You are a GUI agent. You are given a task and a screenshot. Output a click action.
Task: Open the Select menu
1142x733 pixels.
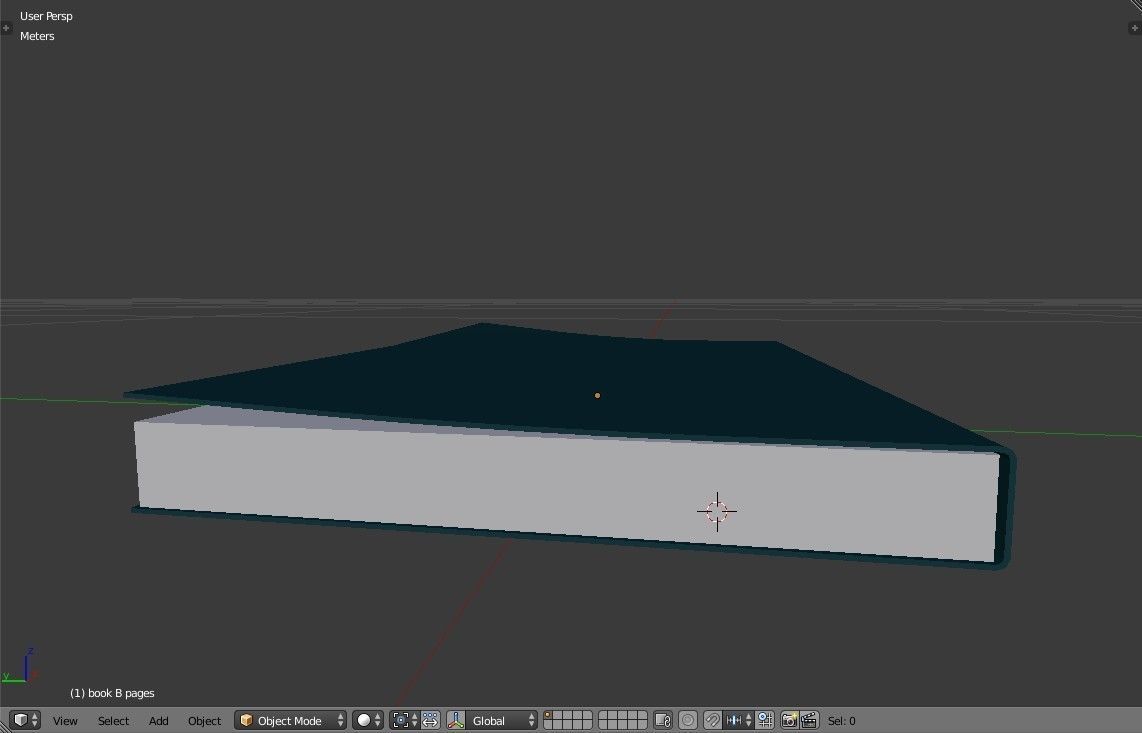coord(114,721)
